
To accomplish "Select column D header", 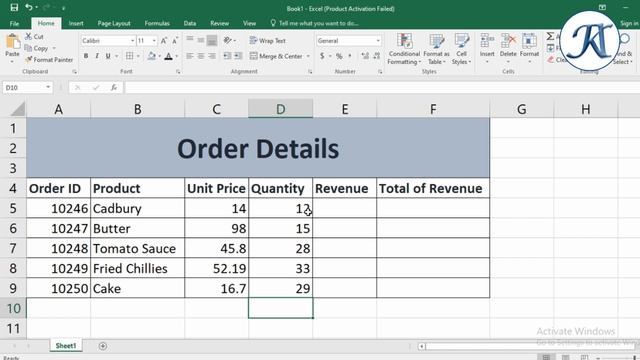I will 281,109.
